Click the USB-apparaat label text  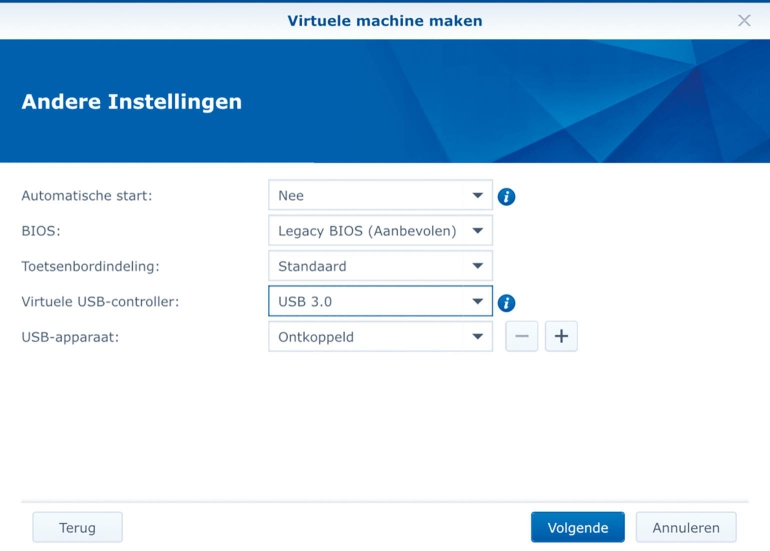pyautogui.click(x=70, y=337)
